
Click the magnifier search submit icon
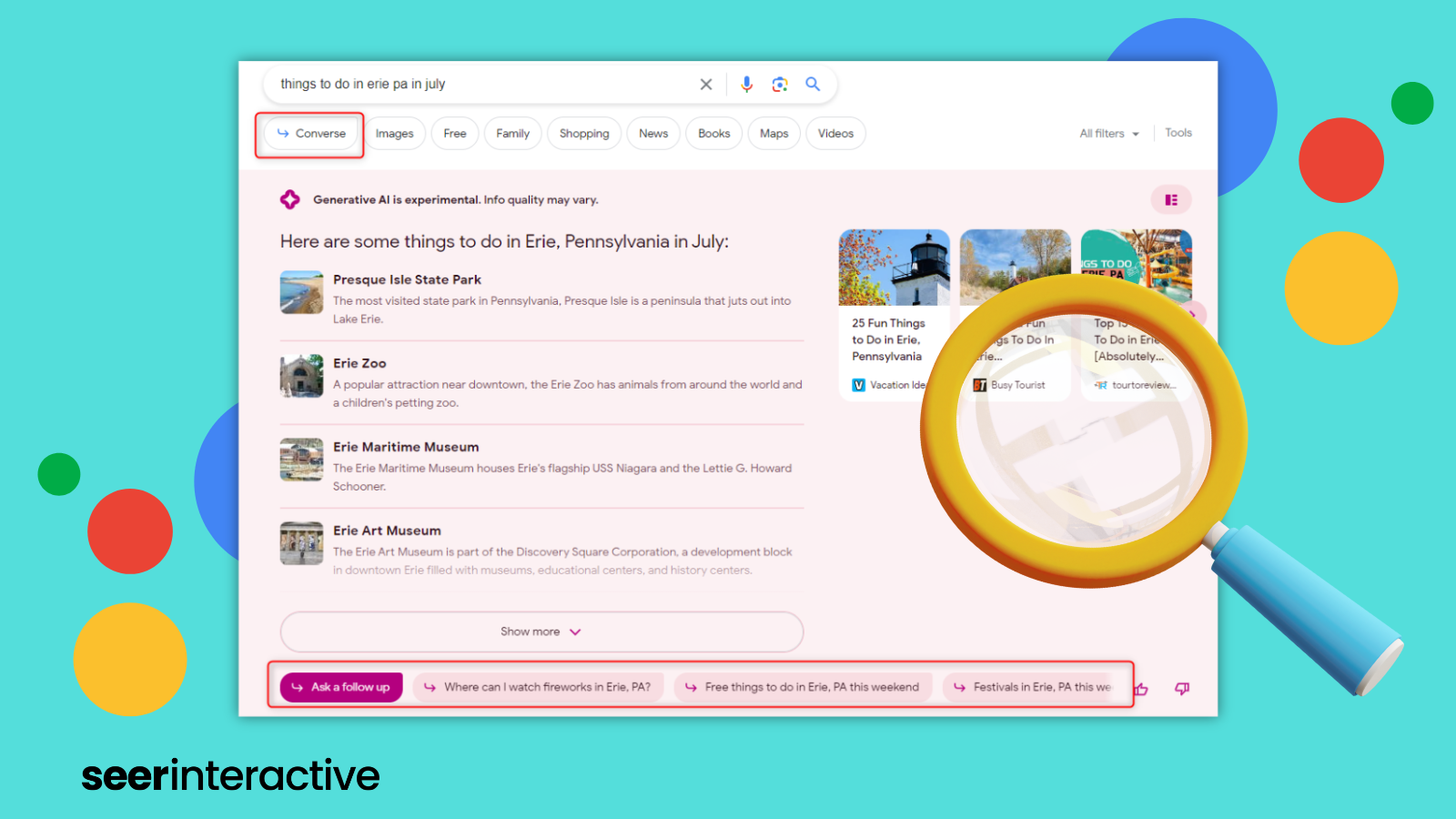point(813,85)
